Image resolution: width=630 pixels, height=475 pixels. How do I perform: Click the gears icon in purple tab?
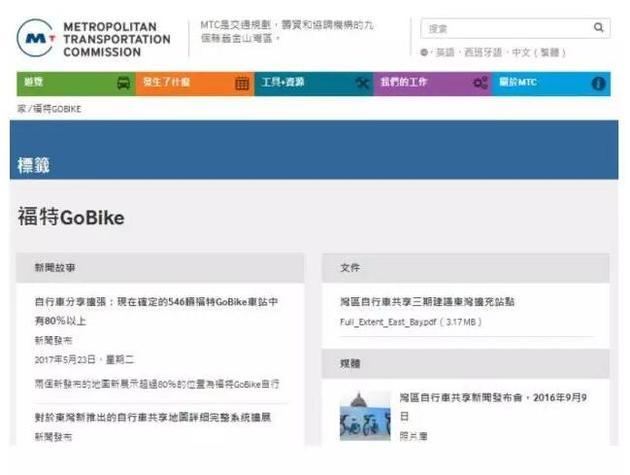coord(481,83)
